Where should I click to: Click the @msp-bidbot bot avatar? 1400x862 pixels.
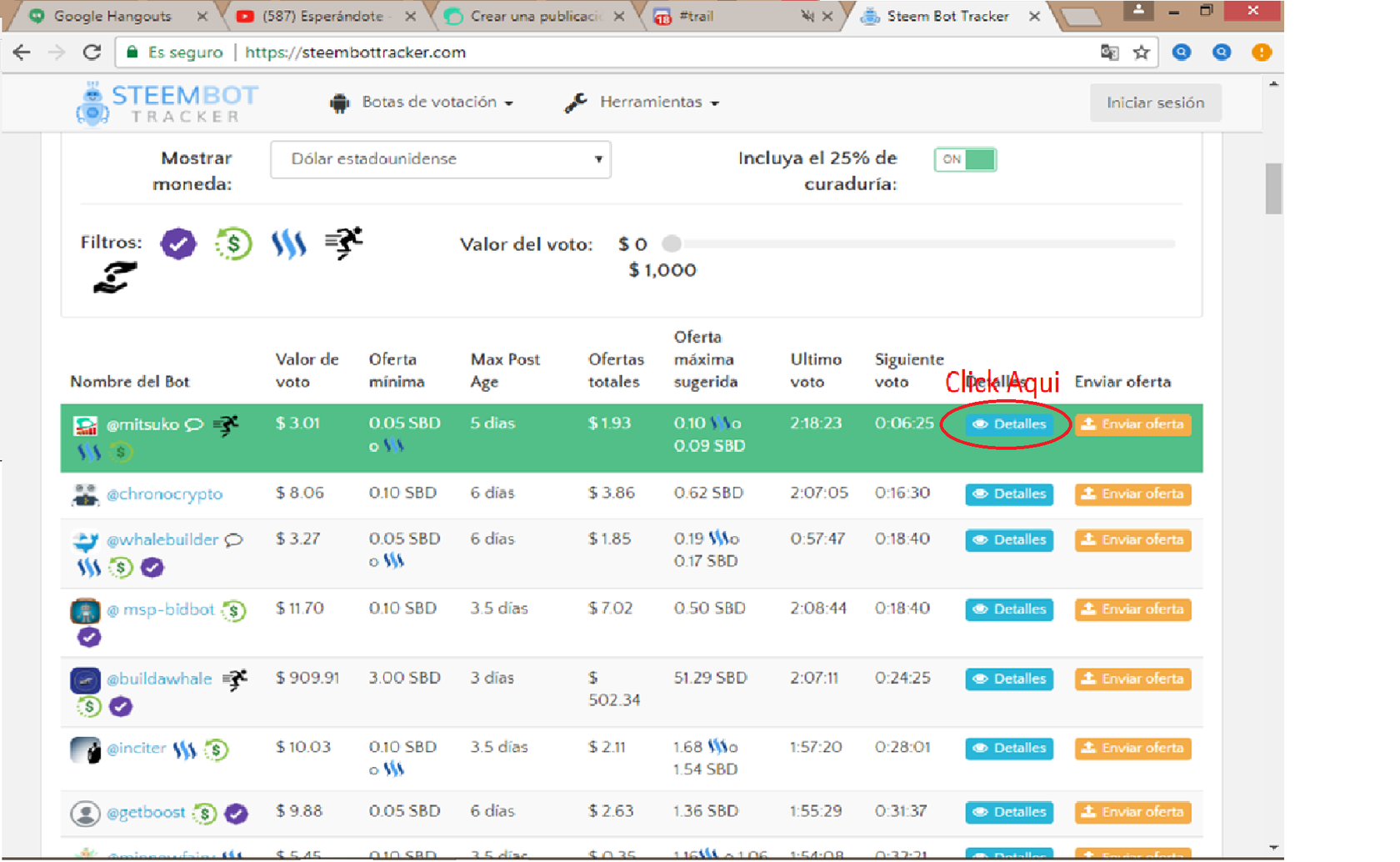coord(85,611)
